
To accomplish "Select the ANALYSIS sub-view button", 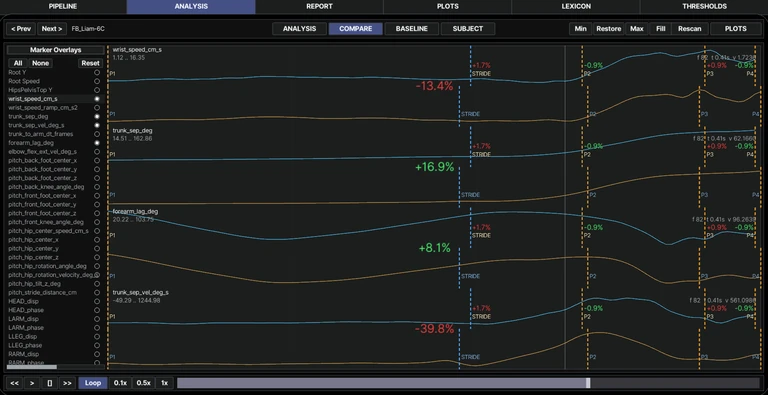I will click(299, 29).
